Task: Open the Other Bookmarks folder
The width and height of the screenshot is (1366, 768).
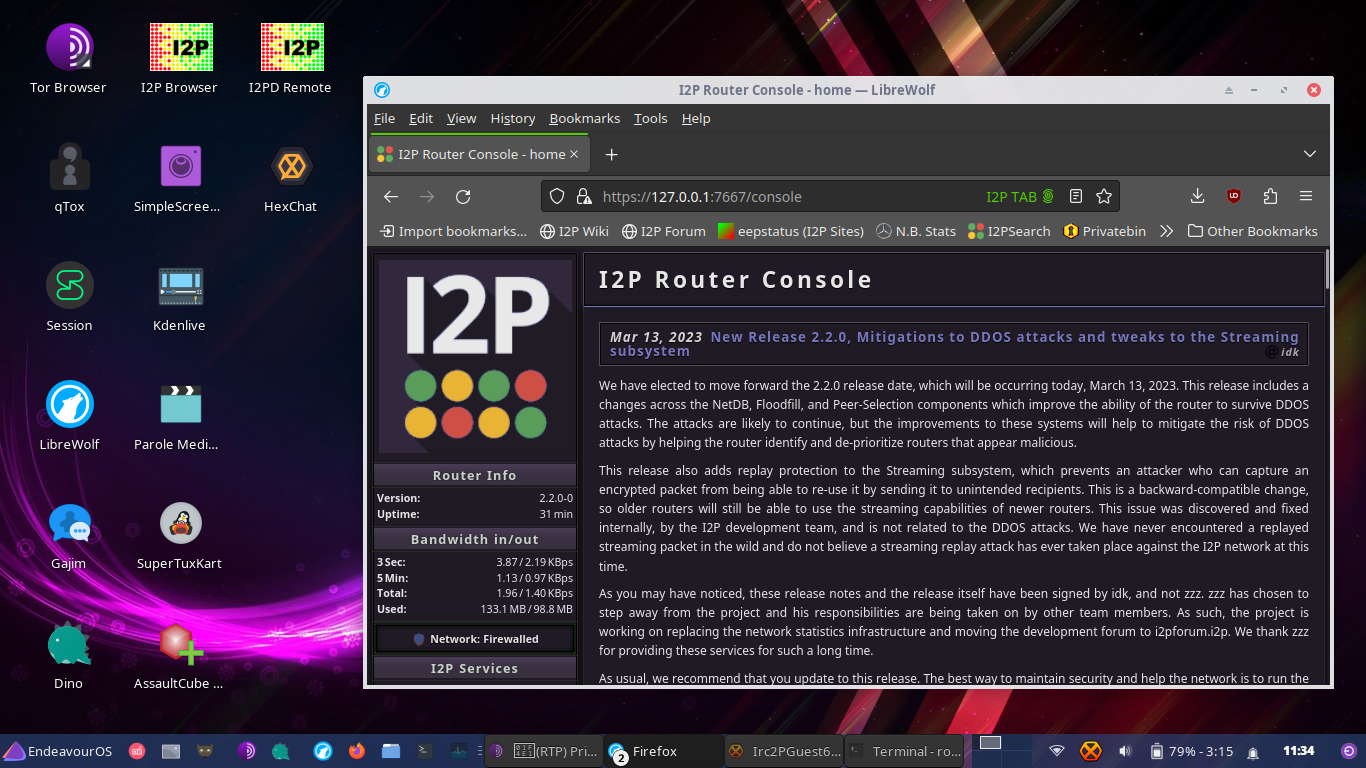Action: point(1252,231)
